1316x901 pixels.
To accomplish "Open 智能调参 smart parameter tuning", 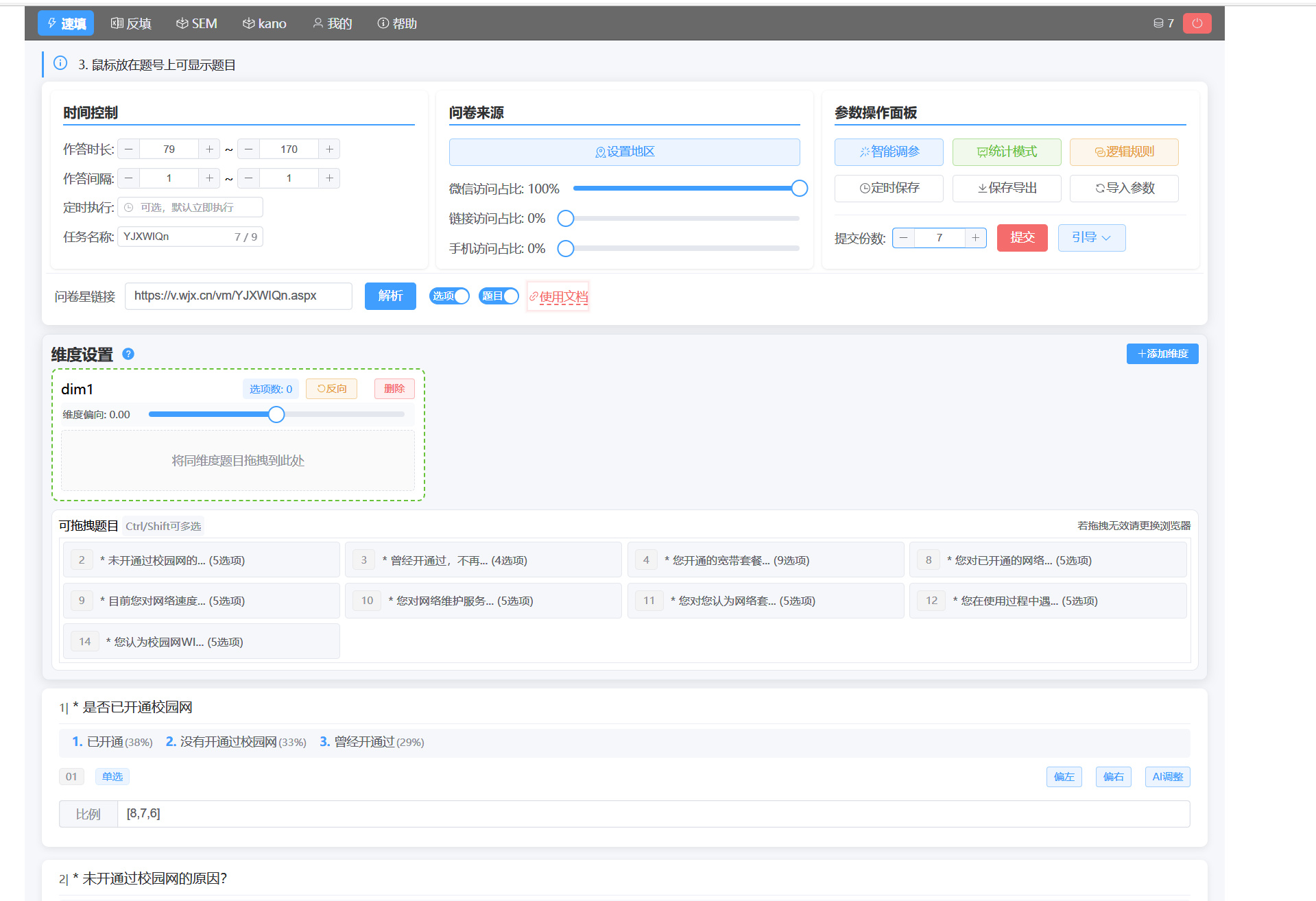I will (x=888, y=152).
